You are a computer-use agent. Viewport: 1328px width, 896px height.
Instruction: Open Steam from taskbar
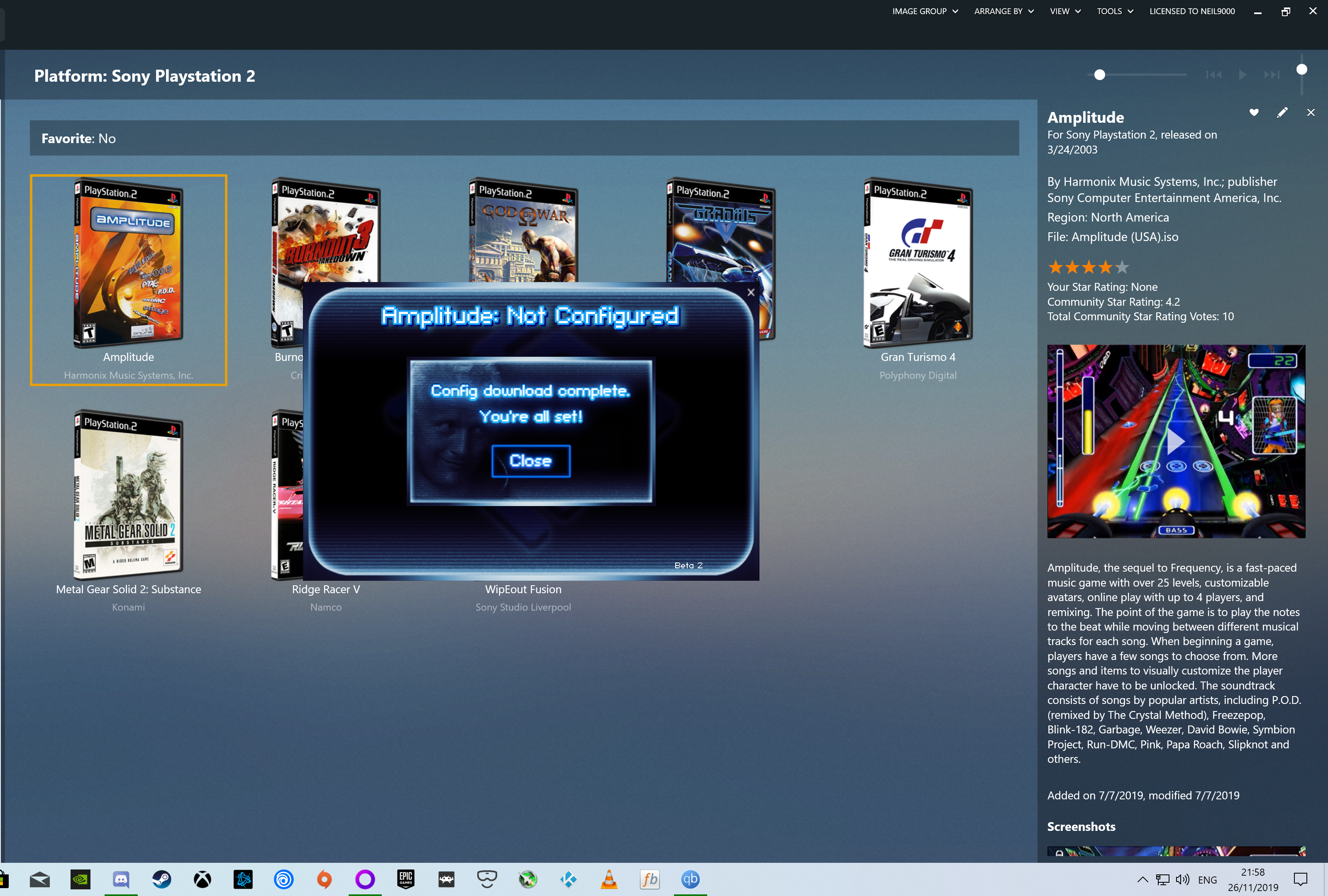point(161,879)
